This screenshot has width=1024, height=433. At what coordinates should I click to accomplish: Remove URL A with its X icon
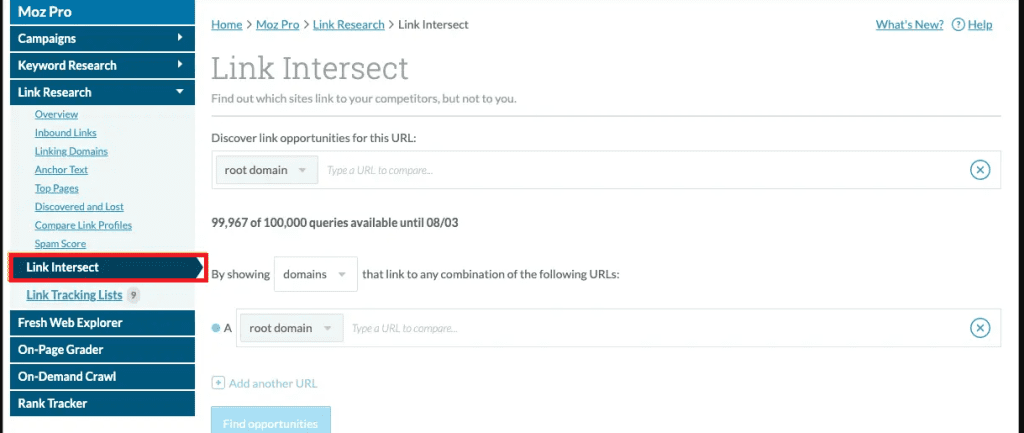tap(980, 328)
